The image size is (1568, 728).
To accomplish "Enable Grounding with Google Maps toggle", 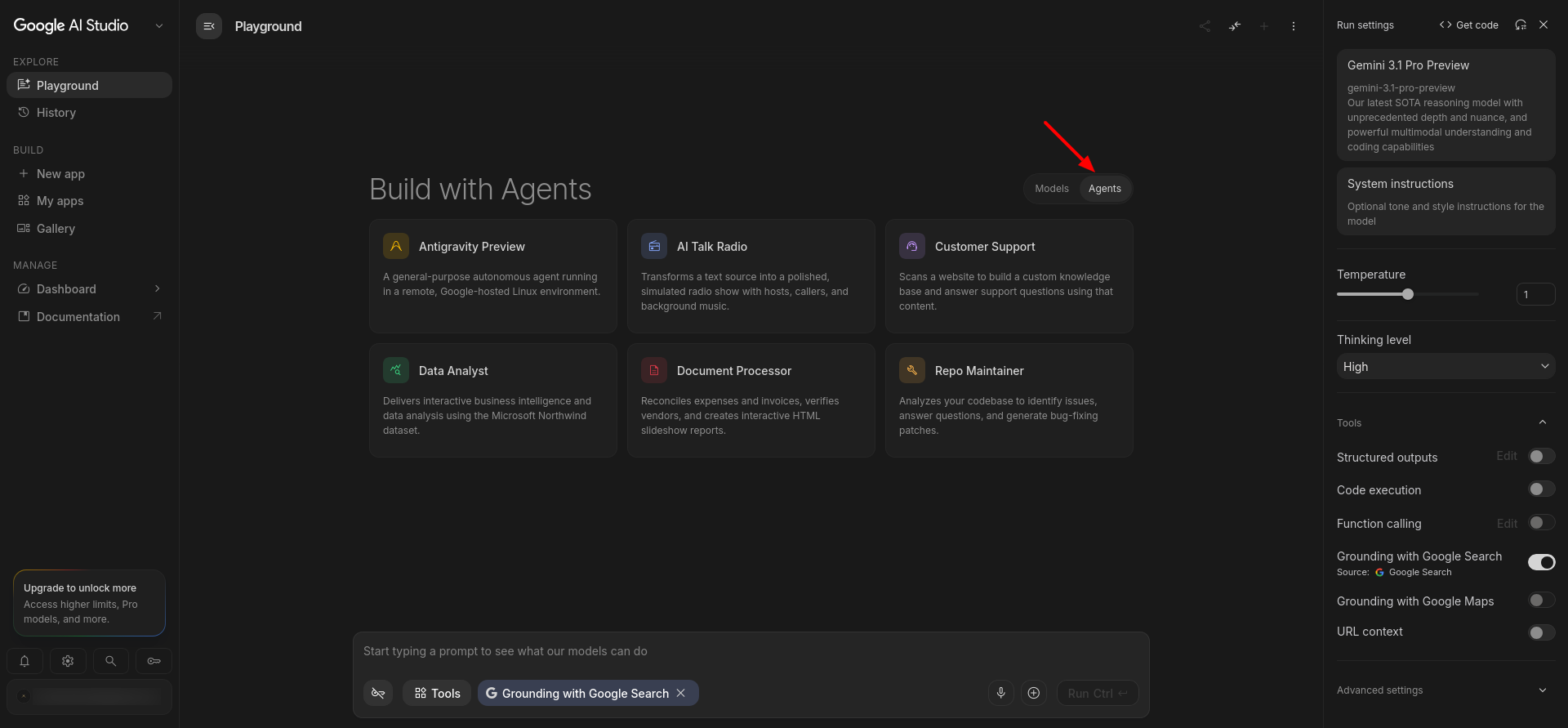I will (x=1542, y=600).
